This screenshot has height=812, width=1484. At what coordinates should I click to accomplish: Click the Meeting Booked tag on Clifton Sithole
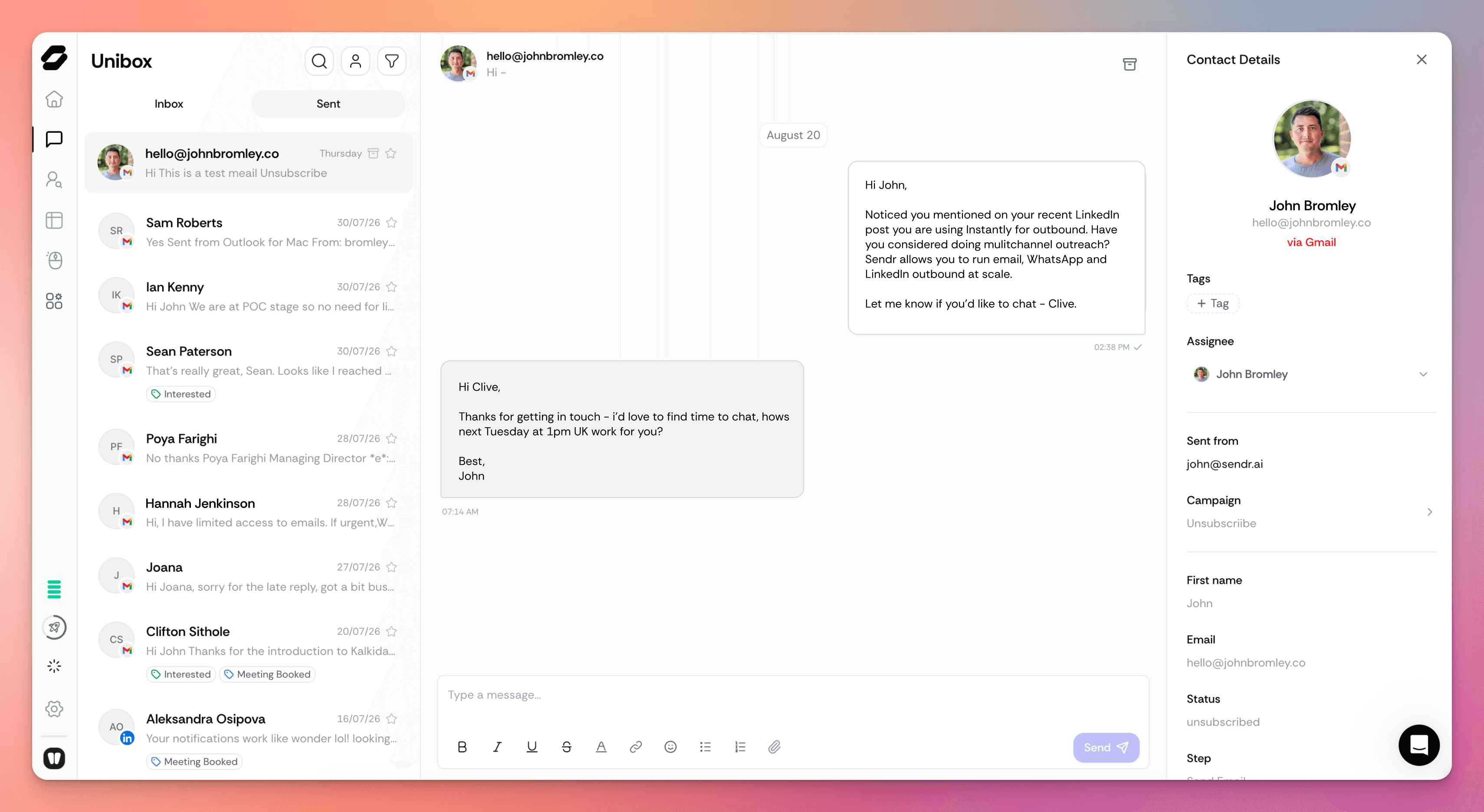tap(267, 674)
